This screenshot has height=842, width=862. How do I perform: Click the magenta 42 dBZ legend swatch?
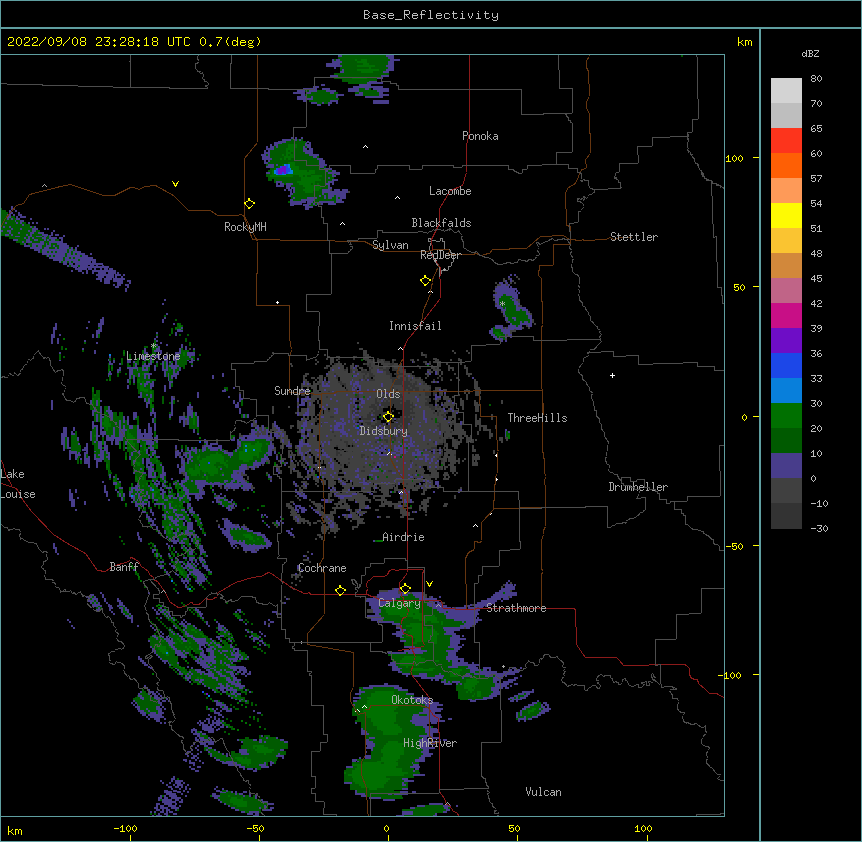(786, 315)
